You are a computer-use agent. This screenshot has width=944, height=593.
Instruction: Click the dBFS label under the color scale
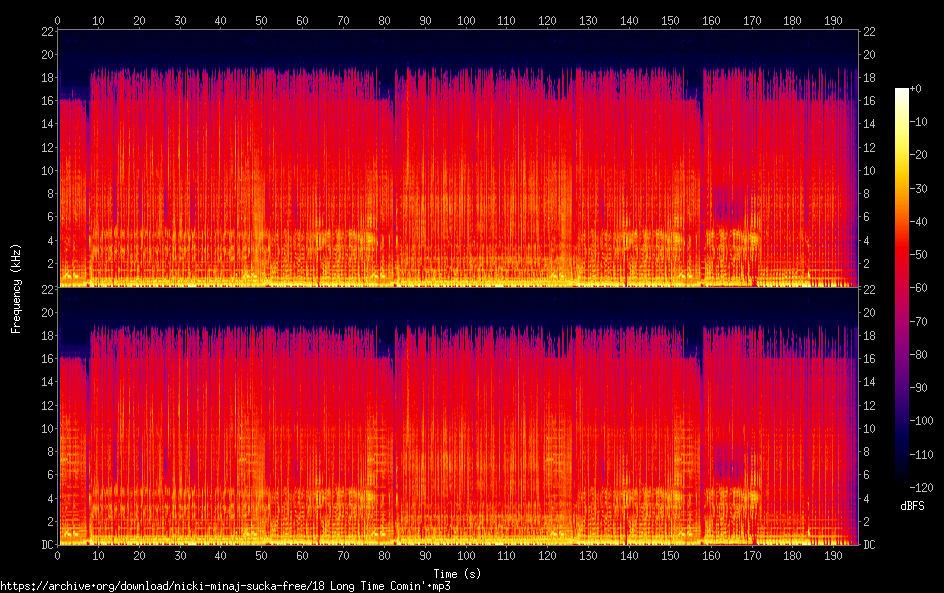pos(912,506)
